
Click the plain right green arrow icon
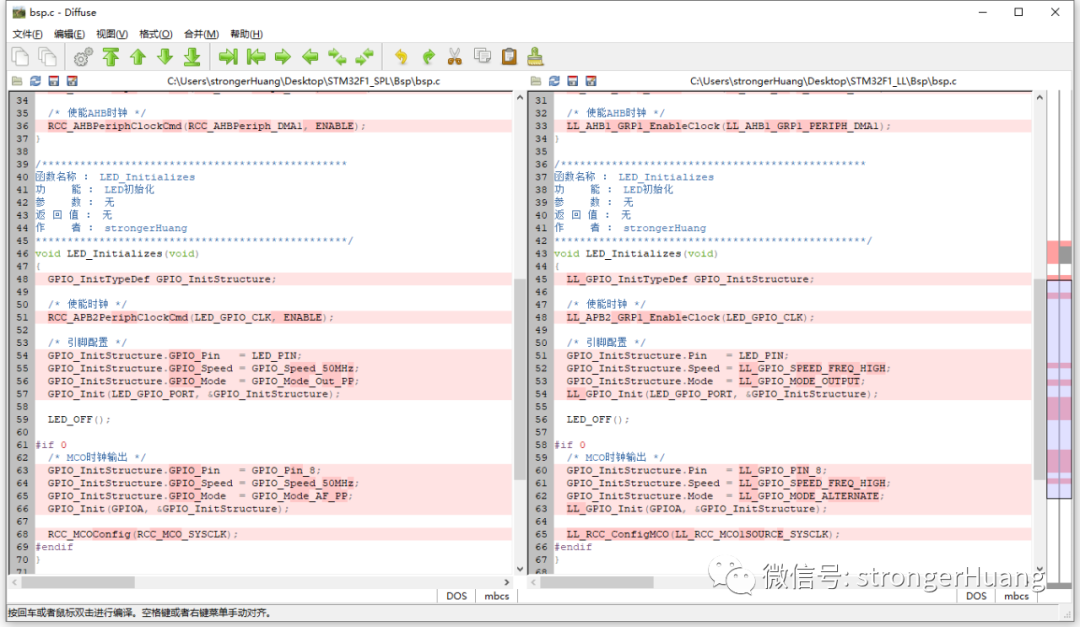pos(282,57)
